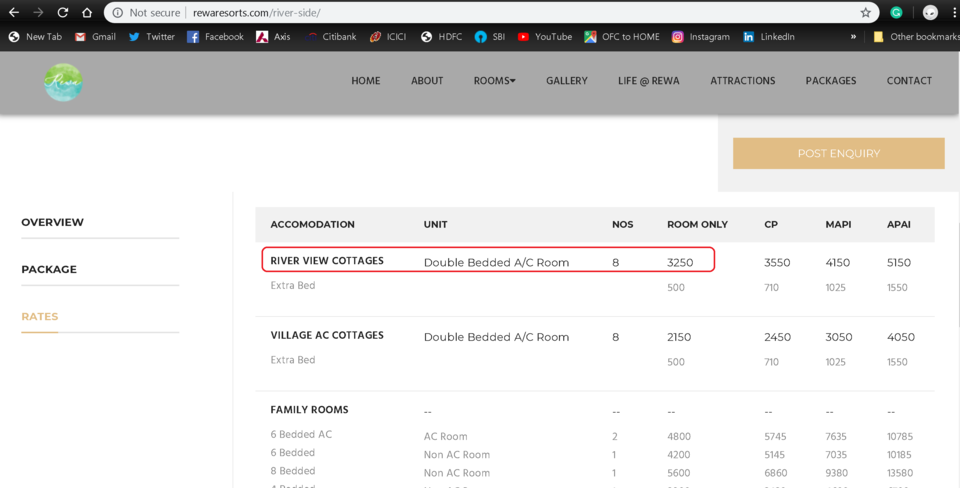The width and height of the screenshot is (960, 488).
Task: Open the Facebook bookmark
Action: (x=215, y=37)
